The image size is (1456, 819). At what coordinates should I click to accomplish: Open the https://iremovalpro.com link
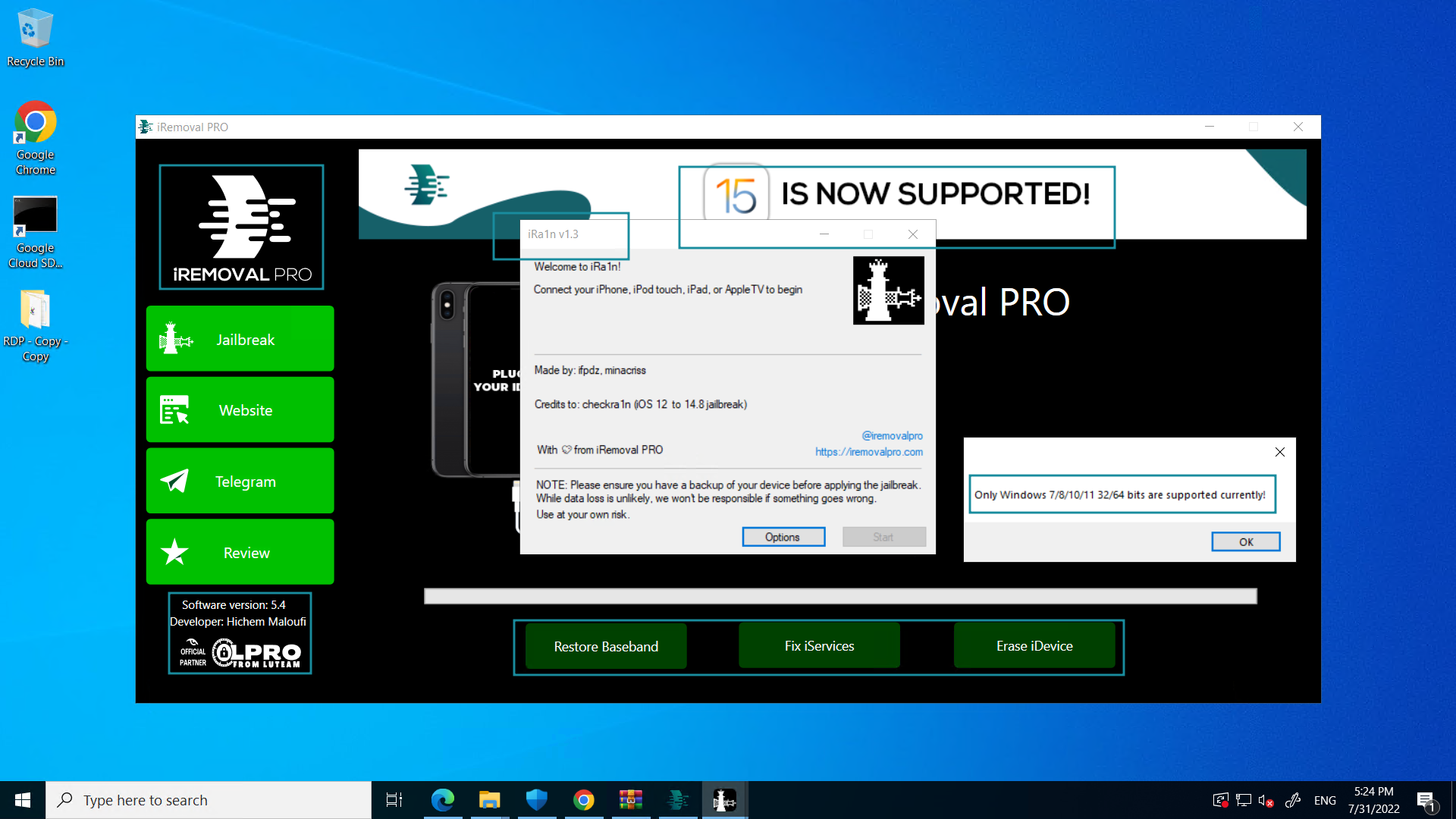[869, 452]
